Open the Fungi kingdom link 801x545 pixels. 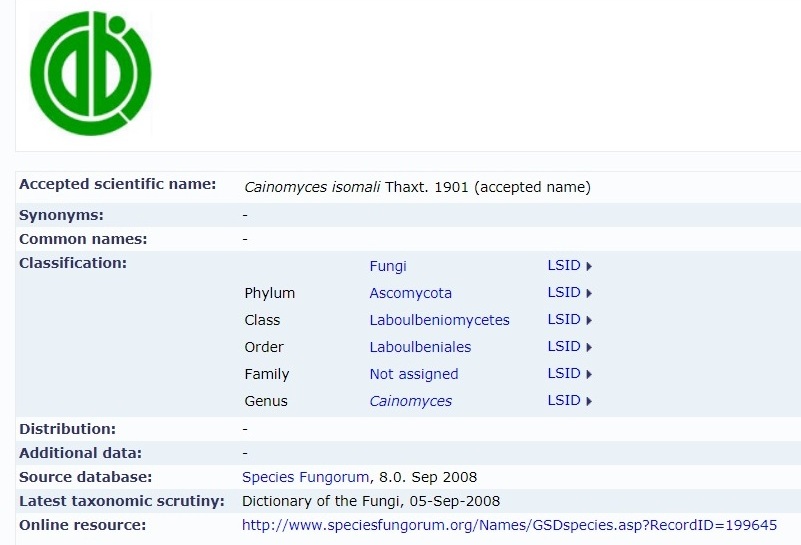click(388, 266)
